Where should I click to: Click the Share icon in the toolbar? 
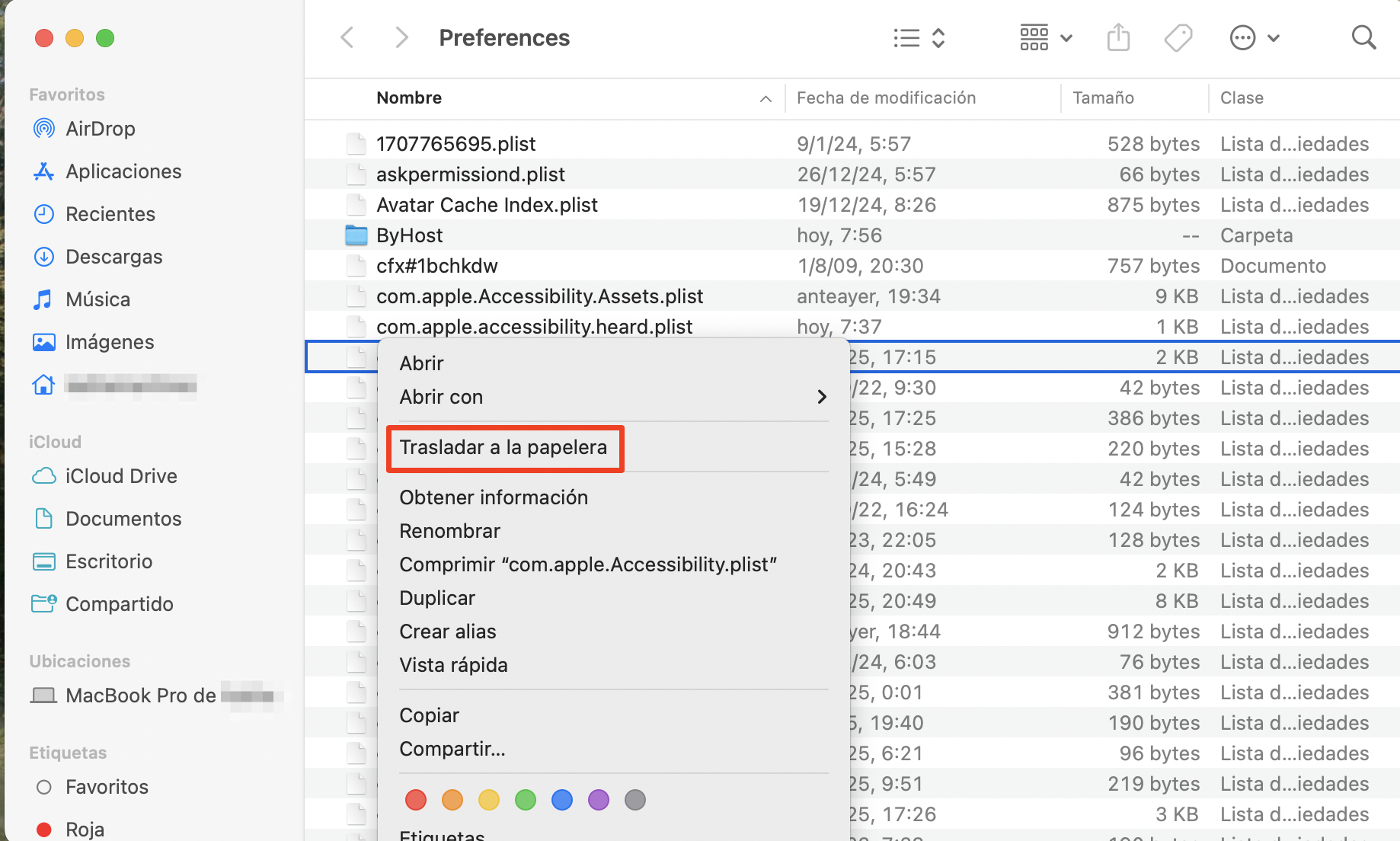1117,37
